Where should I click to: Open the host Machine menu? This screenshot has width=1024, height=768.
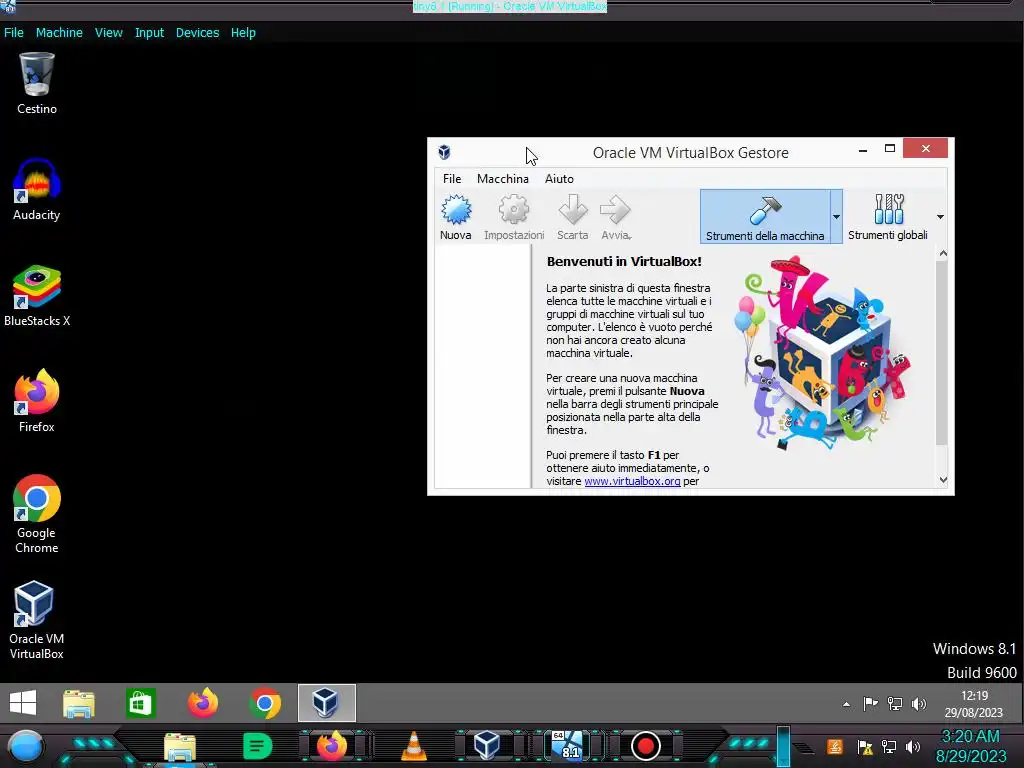(59, 33)
